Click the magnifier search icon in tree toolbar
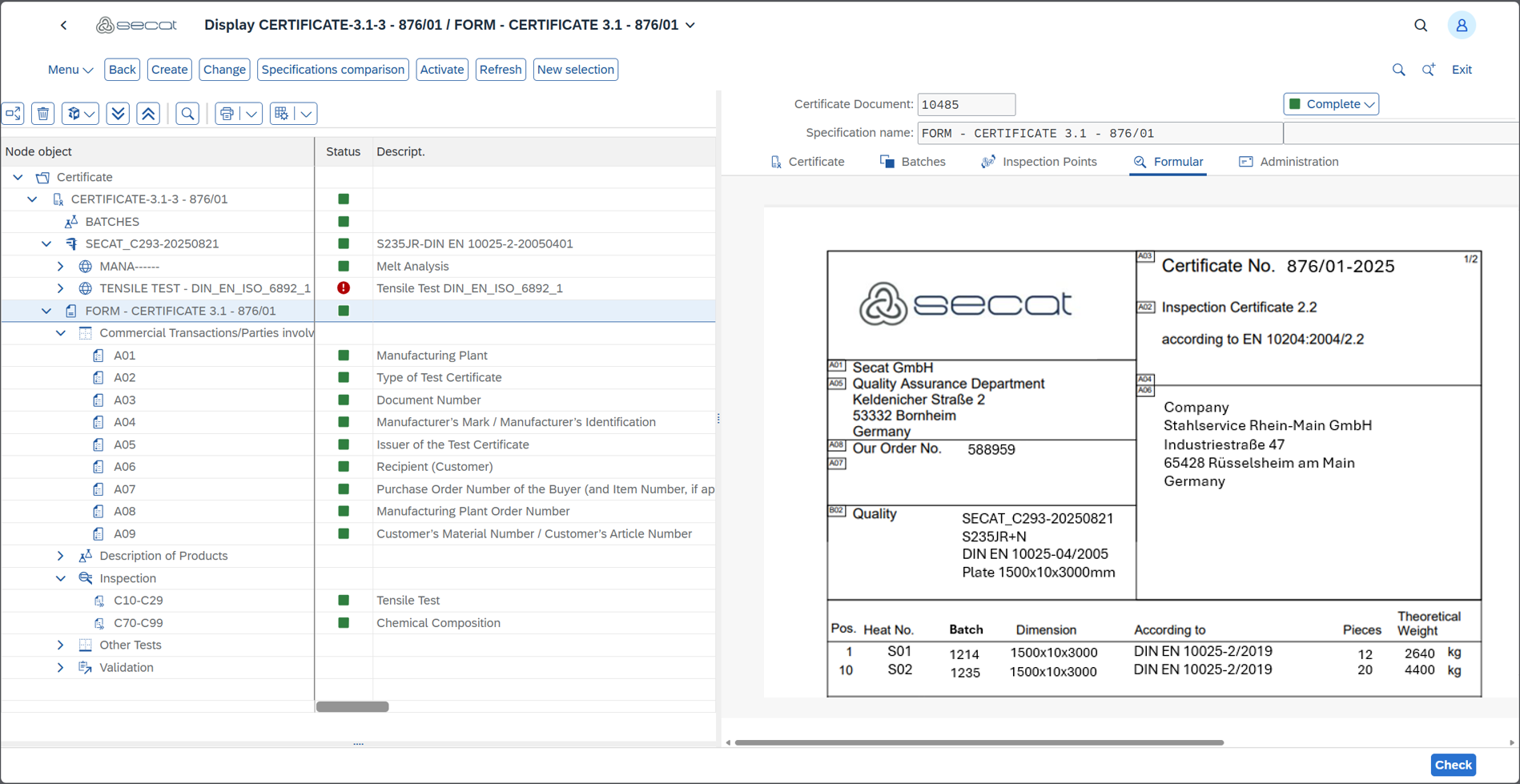 click(187, 114)
